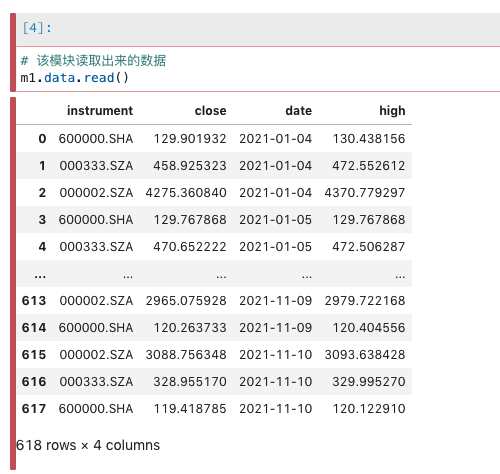Click the red collapse bar beside the output table
The height and width of the screenshot is (474, 500).
click(x=13, y=283)
